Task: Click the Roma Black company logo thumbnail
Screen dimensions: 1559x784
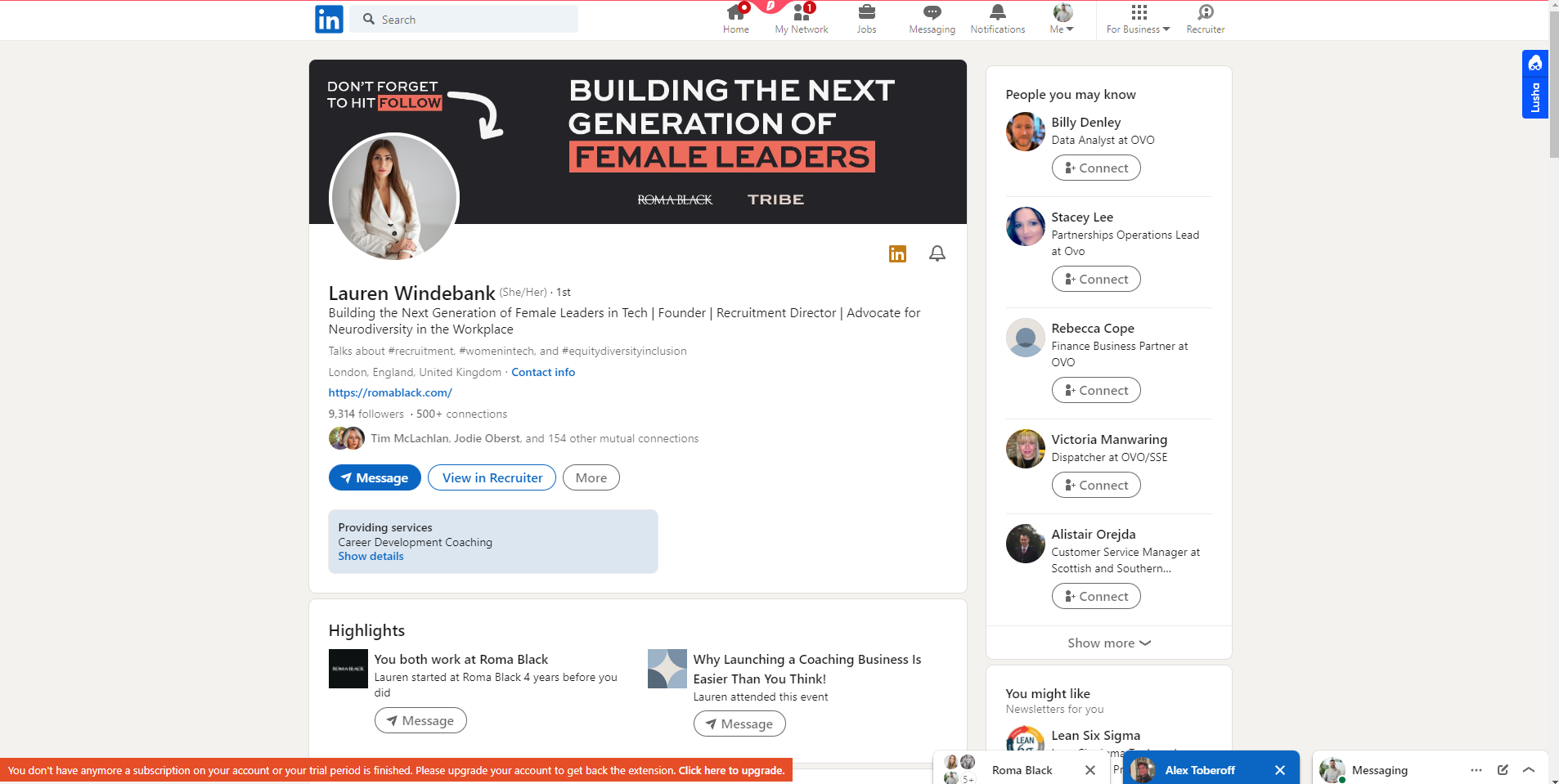Action: point(348,669)
